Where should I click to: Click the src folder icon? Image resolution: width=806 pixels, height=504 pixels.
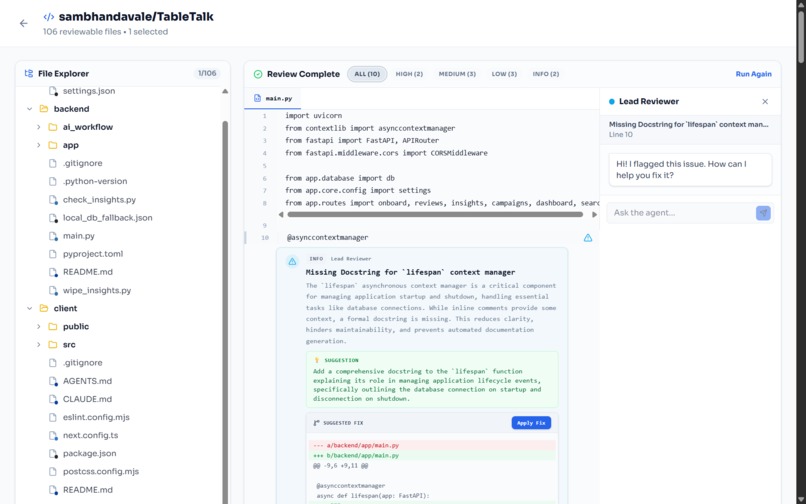click(x=52, y=345)
